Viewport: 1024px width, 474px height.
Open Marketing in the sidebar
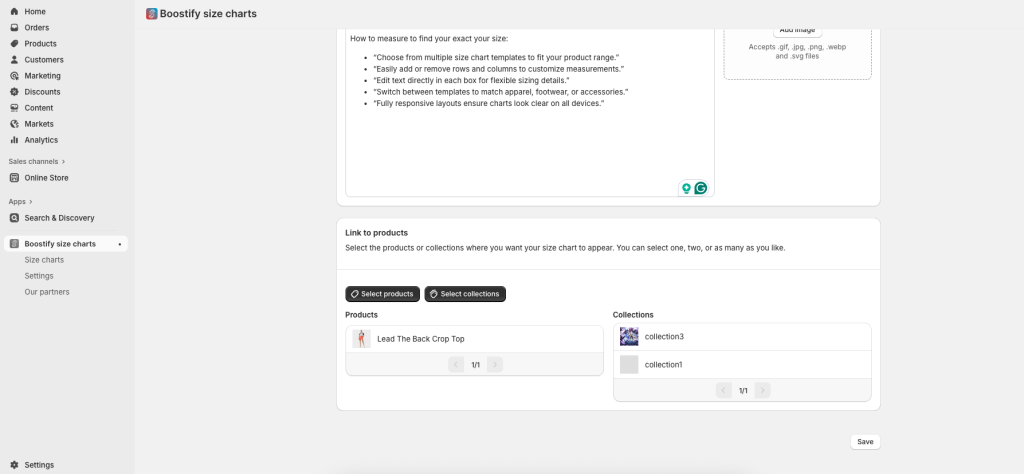[42, 76]
